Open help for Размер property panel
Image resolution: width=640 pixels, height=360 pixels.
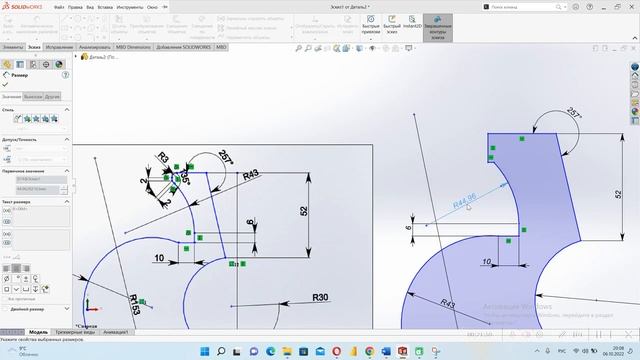click(x=65, y=75)
